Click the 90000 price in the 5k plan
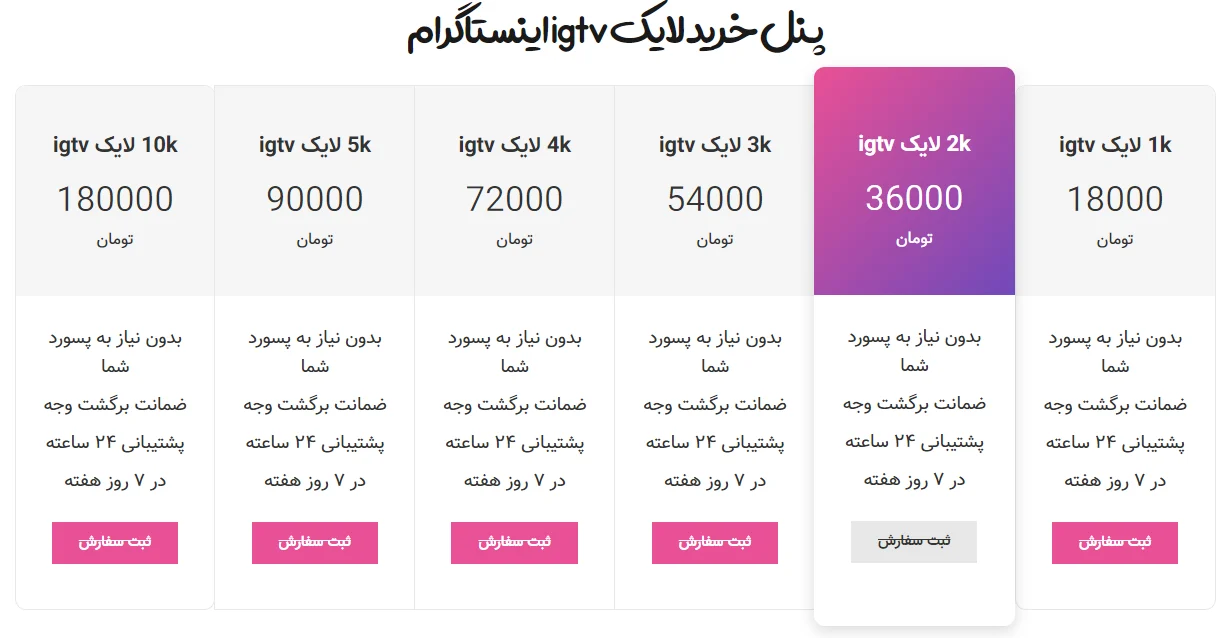The height and width of the screenshot is (638, 1229). coord(315,199)
